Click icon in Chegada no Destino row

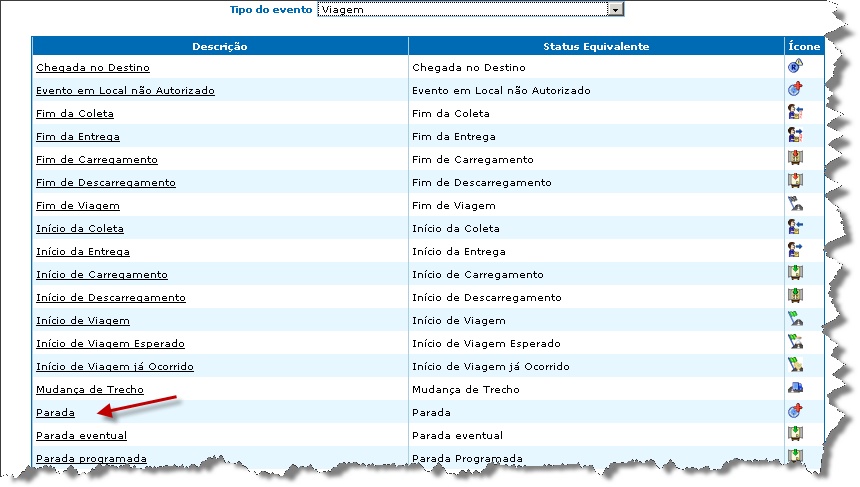(795, 66)
